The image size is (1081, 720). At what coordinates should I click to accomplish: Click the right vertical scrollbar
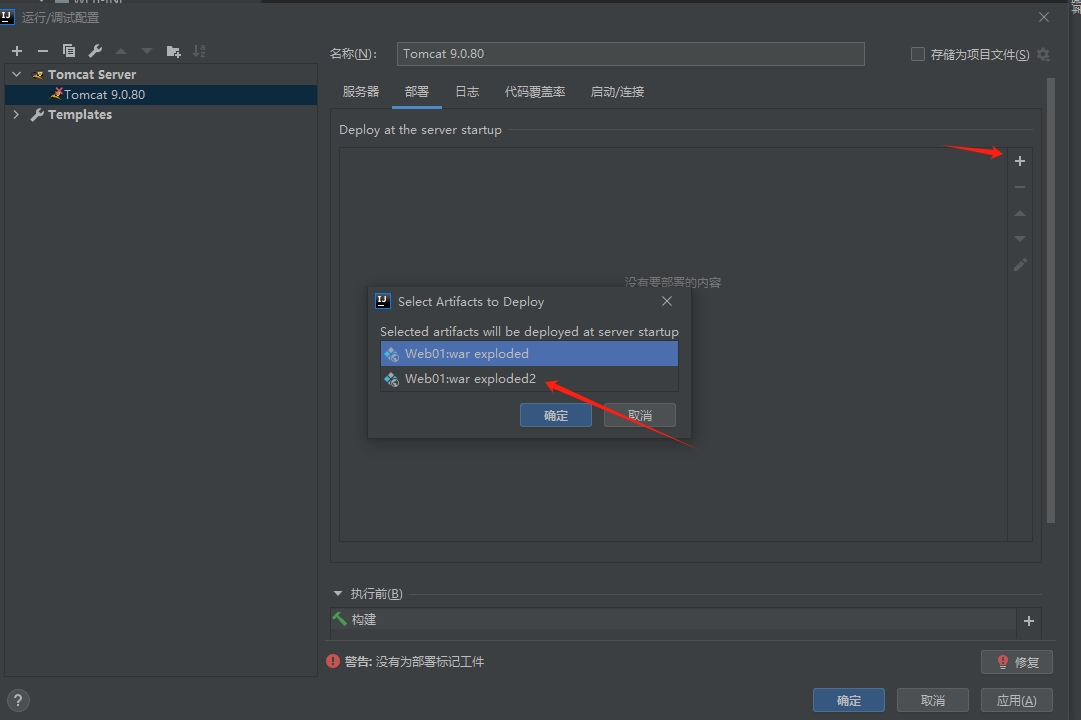(1051, 300)
